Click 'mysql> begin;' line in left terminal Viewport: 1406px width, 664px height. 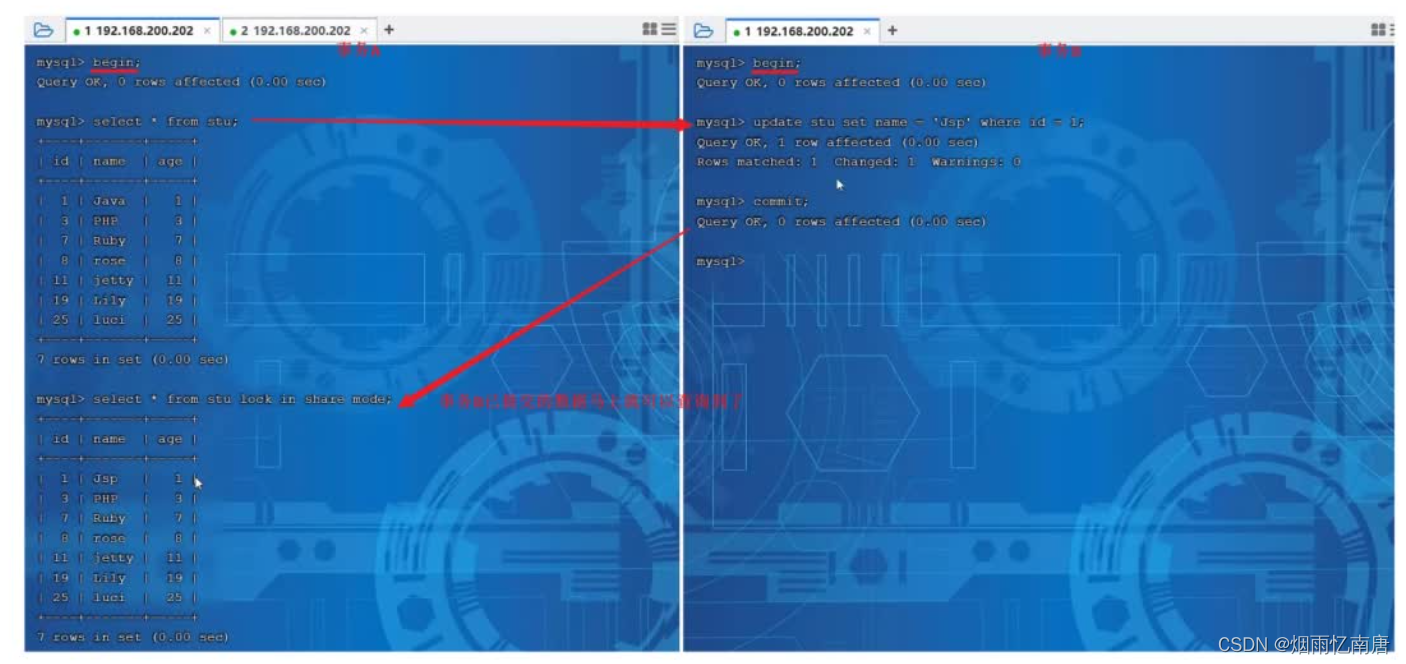[x=89, y=62]
